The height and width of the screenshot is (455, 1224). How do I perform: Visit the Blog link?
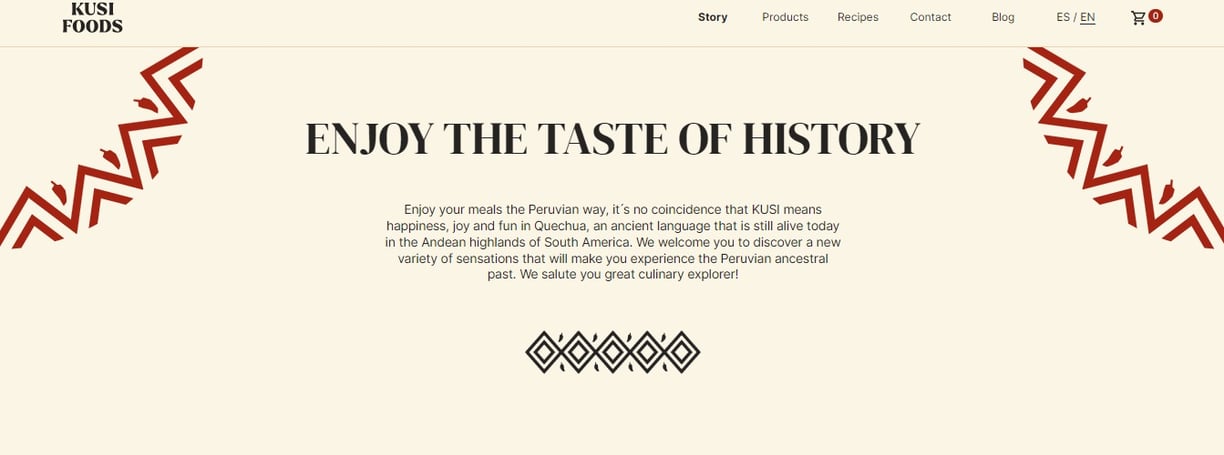(x=1003, y=17)
